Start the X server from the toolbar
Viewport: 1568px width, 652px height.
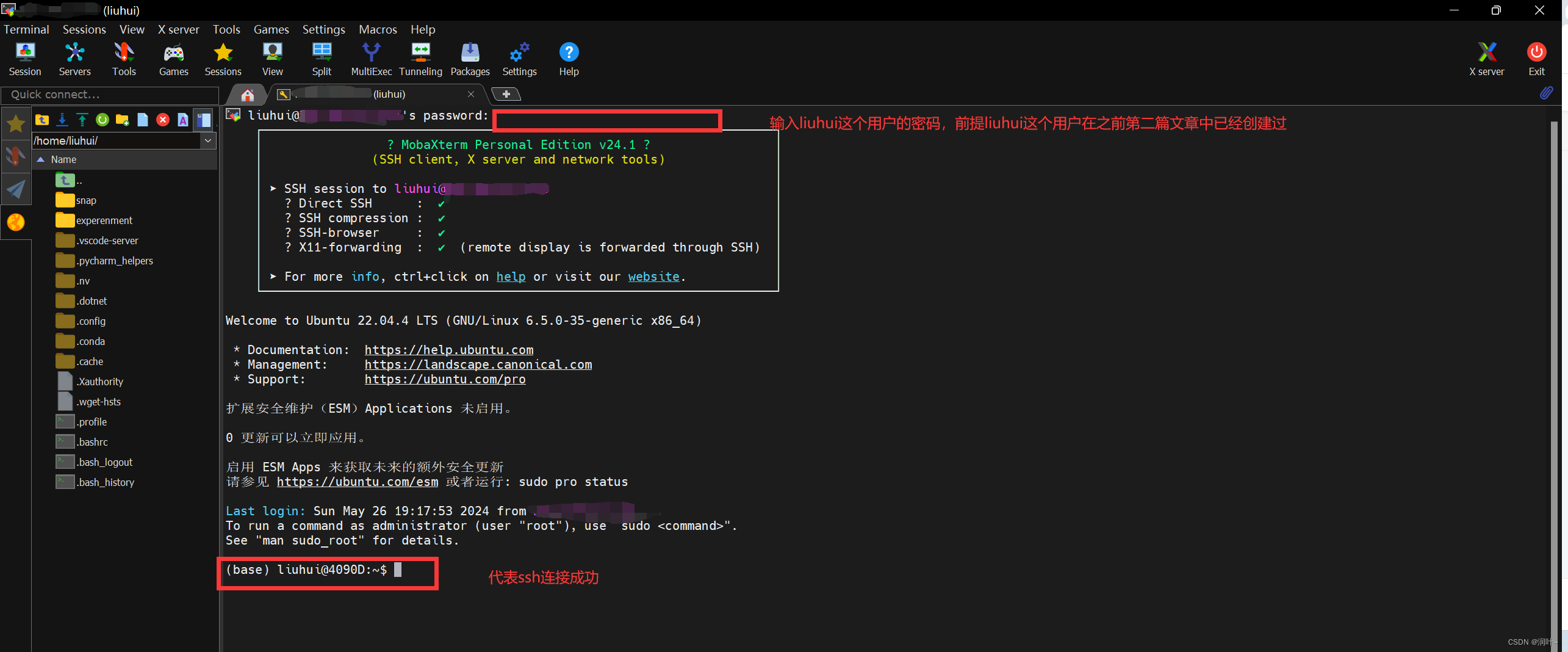click(1487, 59)
